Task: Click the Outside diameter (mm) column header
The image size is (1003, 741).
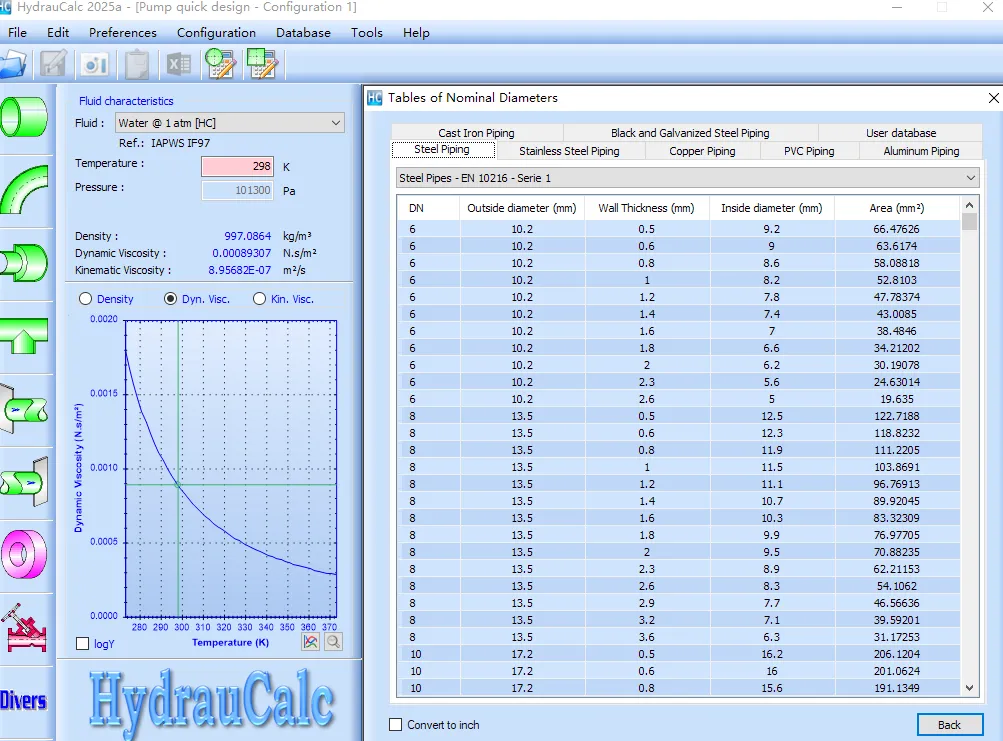Action: coord(521,208)
